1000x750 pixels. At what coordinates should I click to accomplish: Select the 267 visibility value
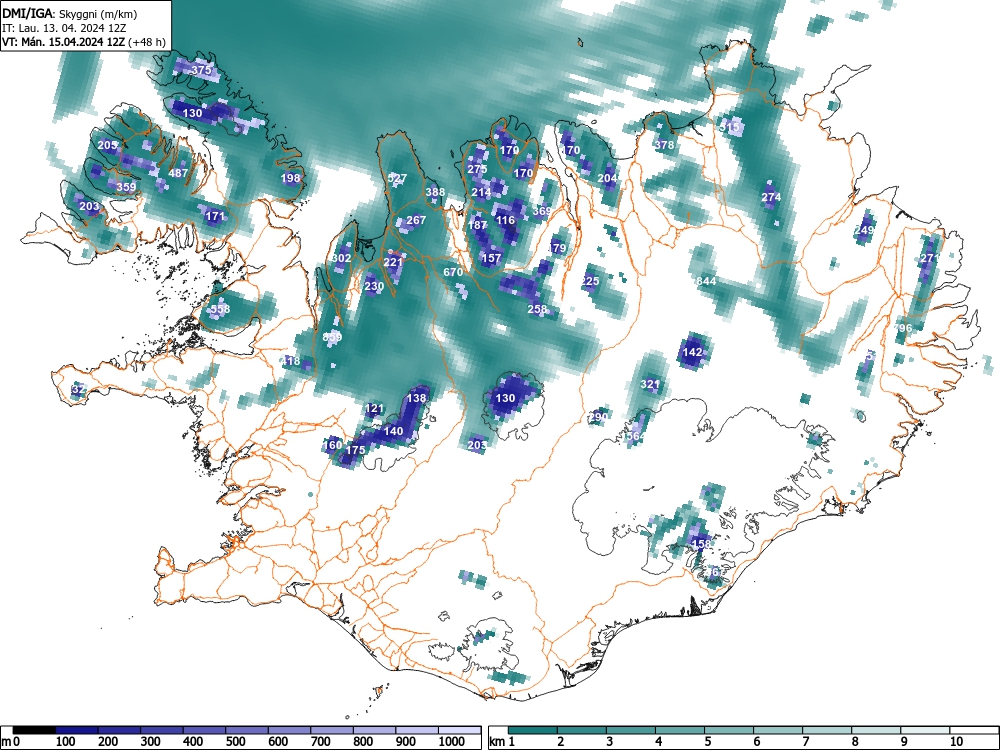(x=416, y=220)
